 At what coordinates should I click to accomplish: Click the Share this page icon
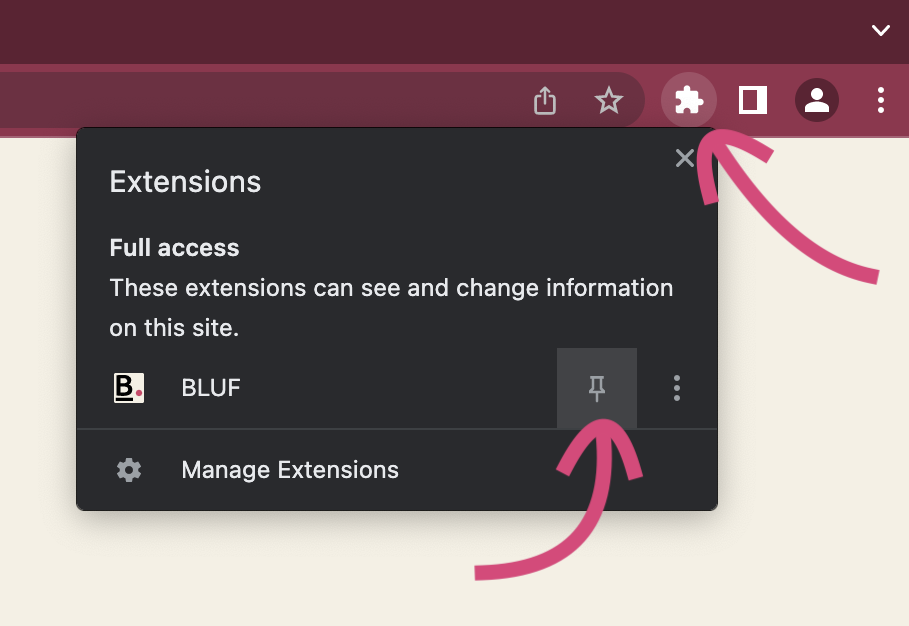[x=544, y=100]
